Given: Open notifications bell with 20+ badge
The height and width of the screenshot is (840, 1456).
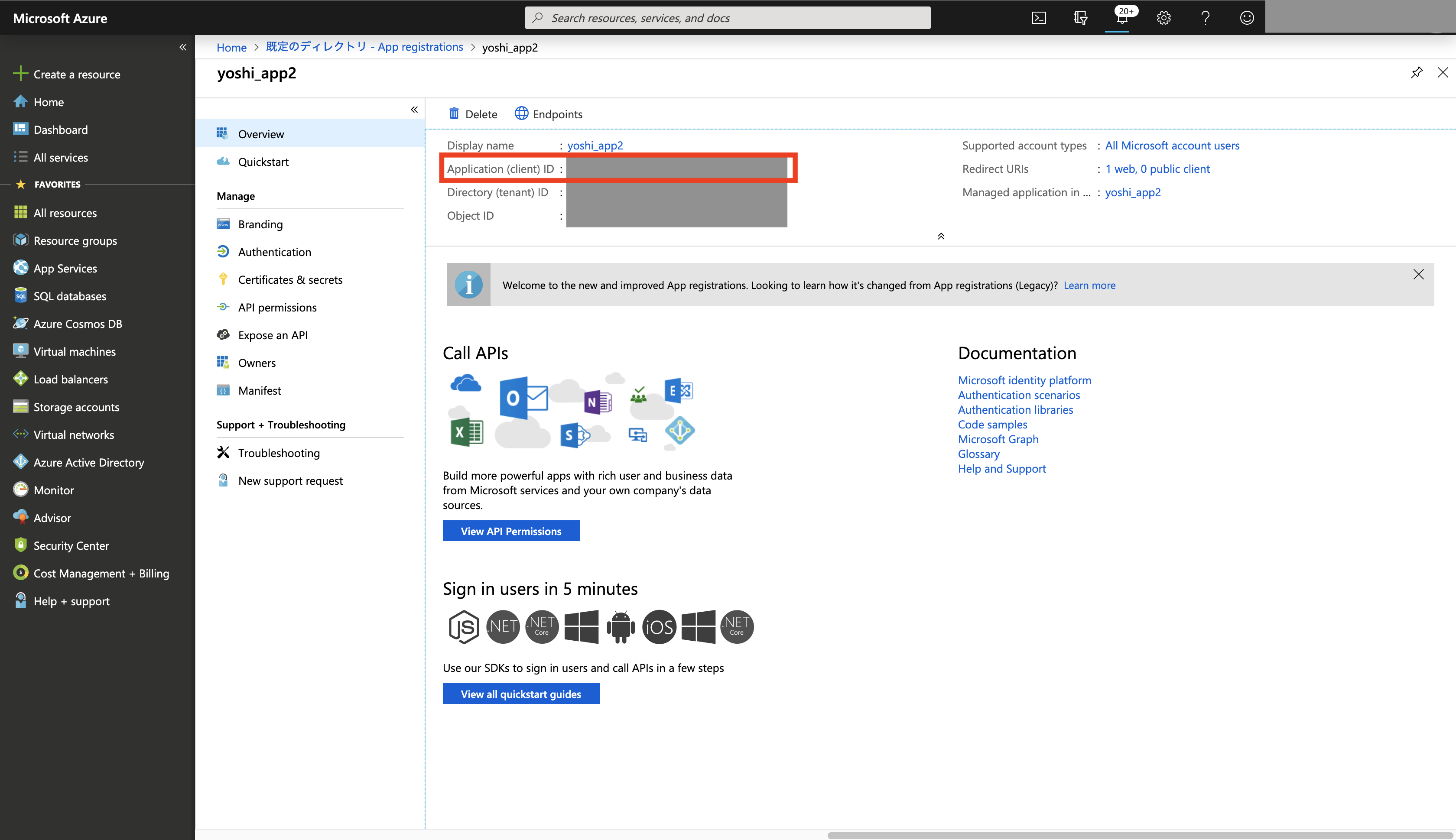Looking at the screenshot, I should pyautogui.click(x=1122, y=17).
